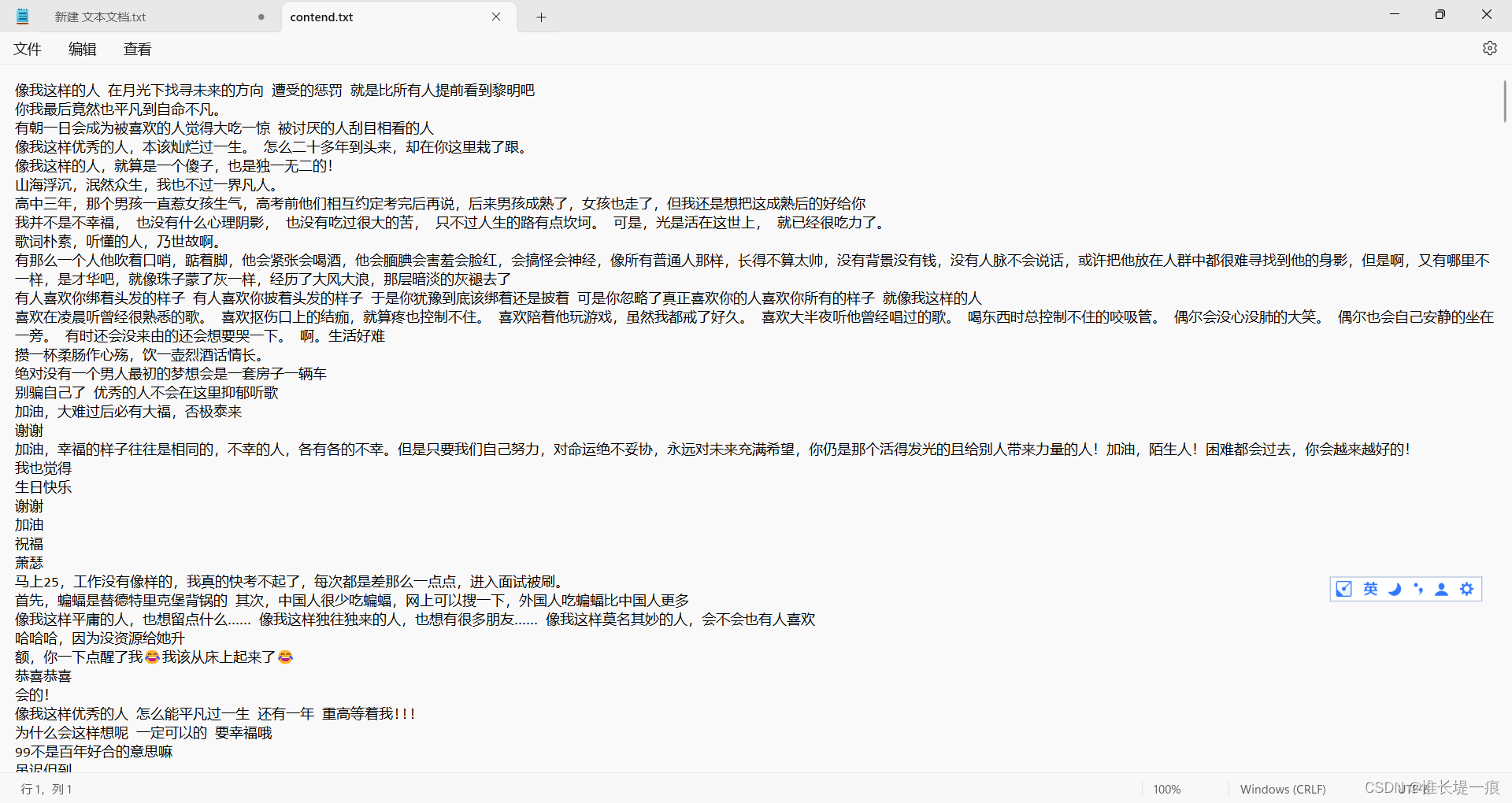Click line starting 别骗自己了 优秀的人
This screenshot has width=1512, height=803.
coord(146,393)
